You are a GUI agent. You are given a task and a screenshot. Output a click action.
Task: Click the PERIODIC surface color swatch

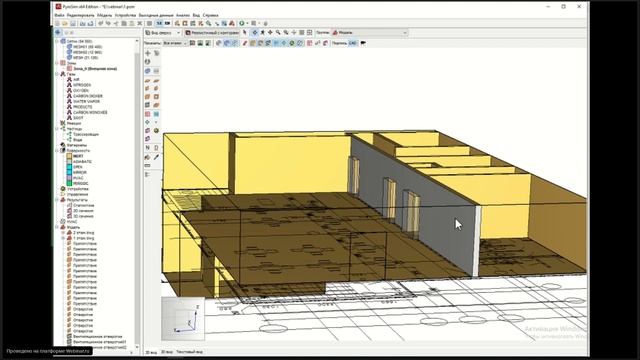tap(69, 183)
